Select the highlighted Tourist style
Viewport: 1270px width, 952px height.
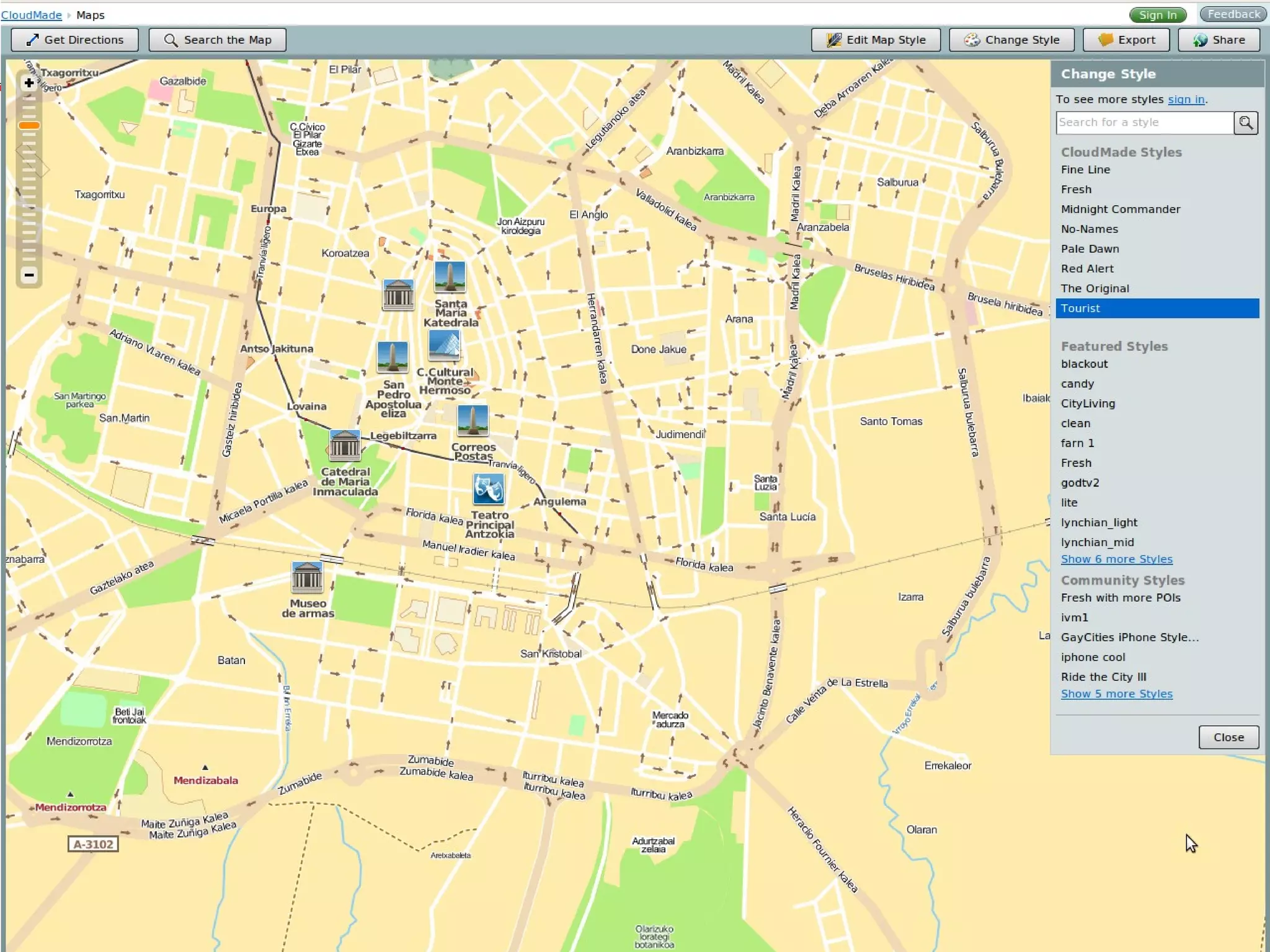tap(1157, 309)
